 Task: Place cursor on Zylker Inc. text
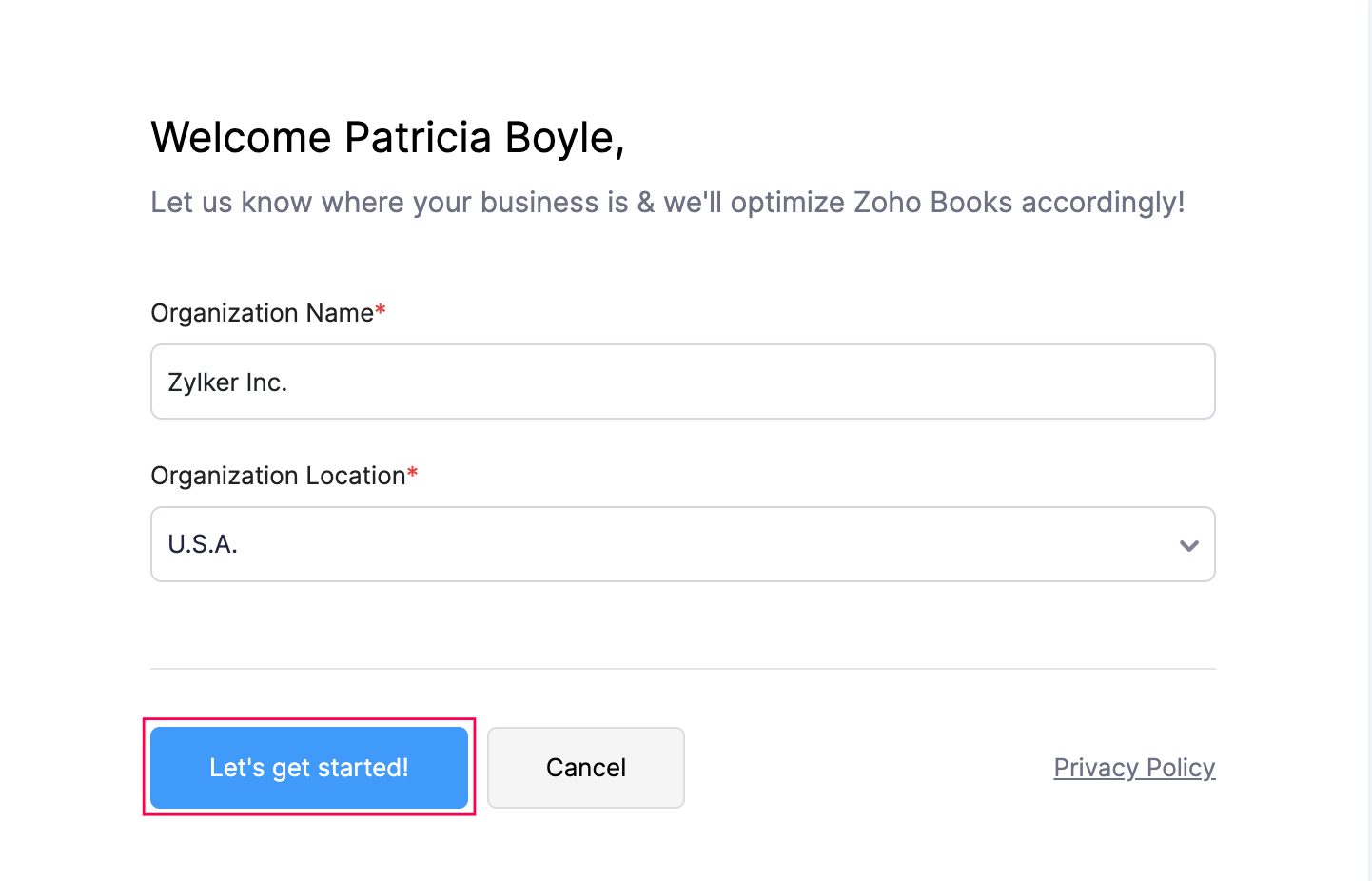point(227,382)
